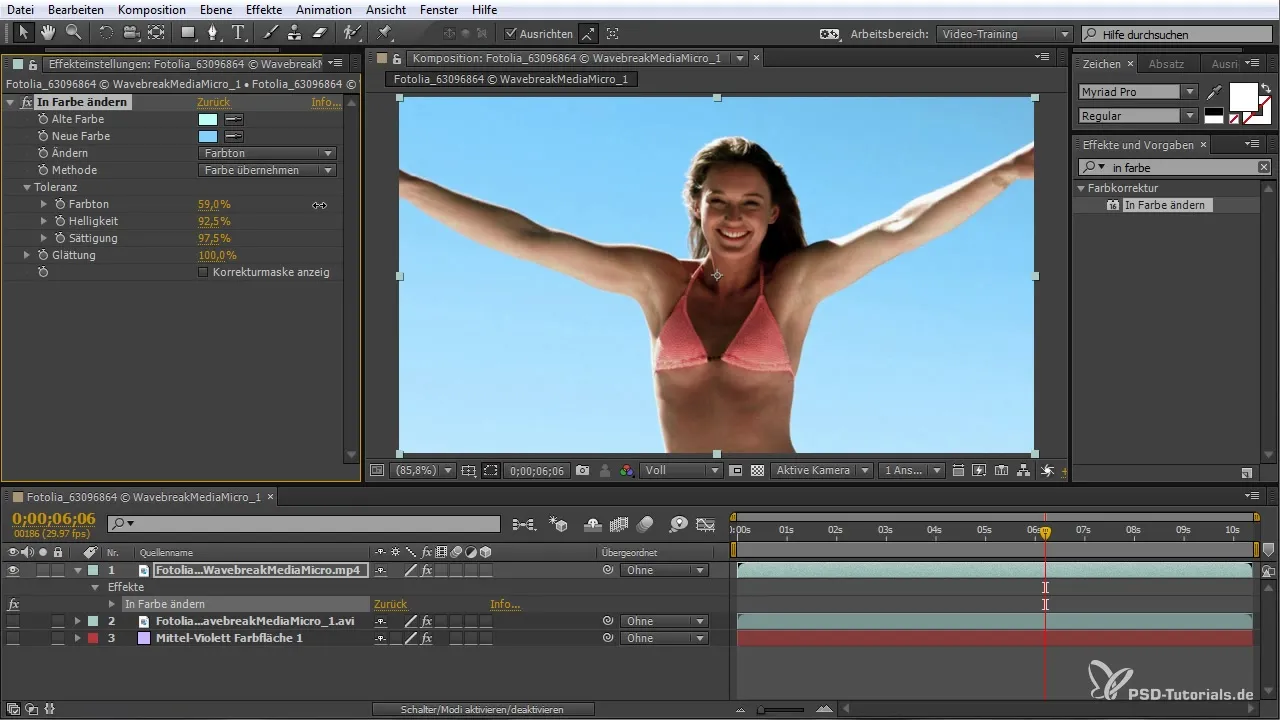Image resolution: width=1280 pixels, height=720 pixels.
Task: Toggle the Ausrichten snapping checkbox
Action: click(x=511, y=33)
